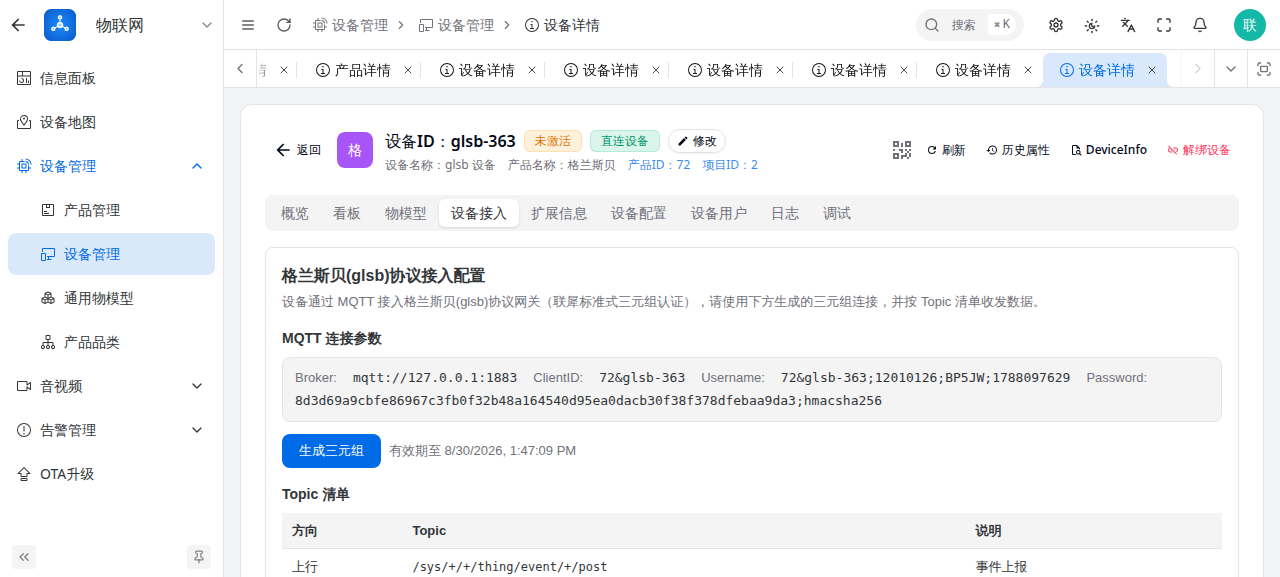Switch to the 日志 tab
Screen dimensions: 1280x577
click(x=785, y=213)
